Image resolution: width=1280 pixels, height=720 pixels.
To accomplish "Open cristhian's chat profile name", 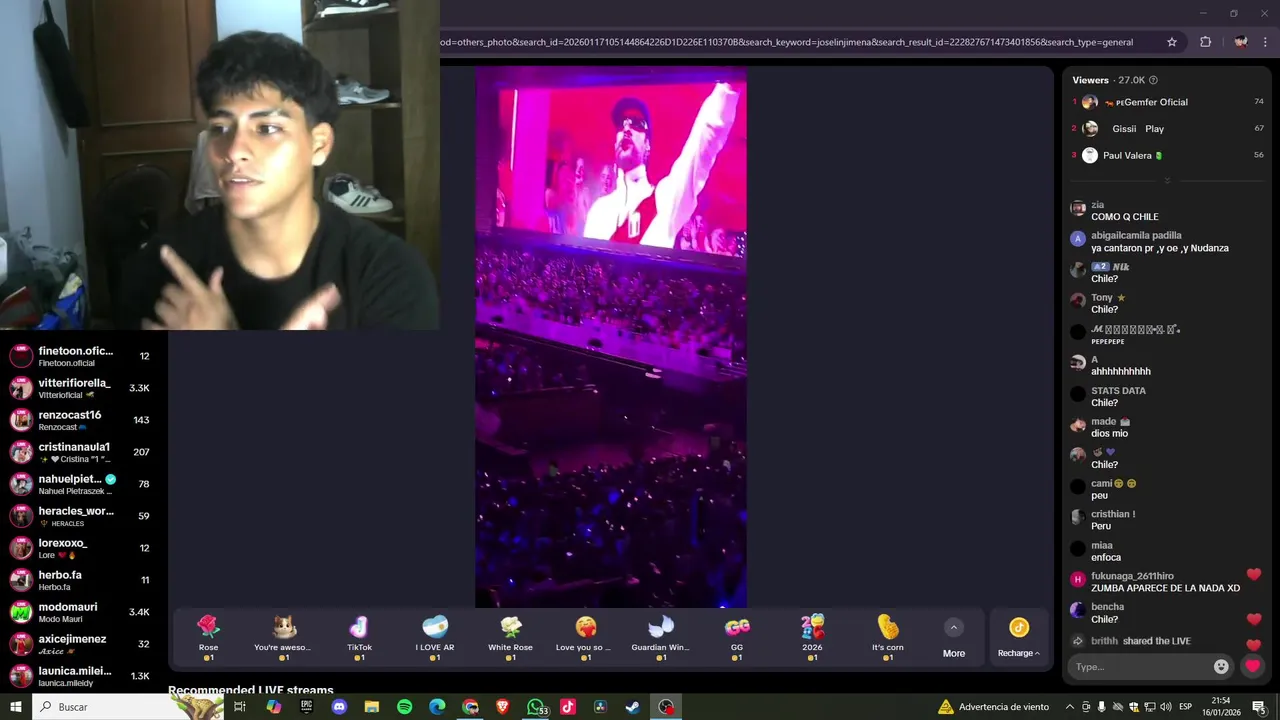I will point(1113,514).
